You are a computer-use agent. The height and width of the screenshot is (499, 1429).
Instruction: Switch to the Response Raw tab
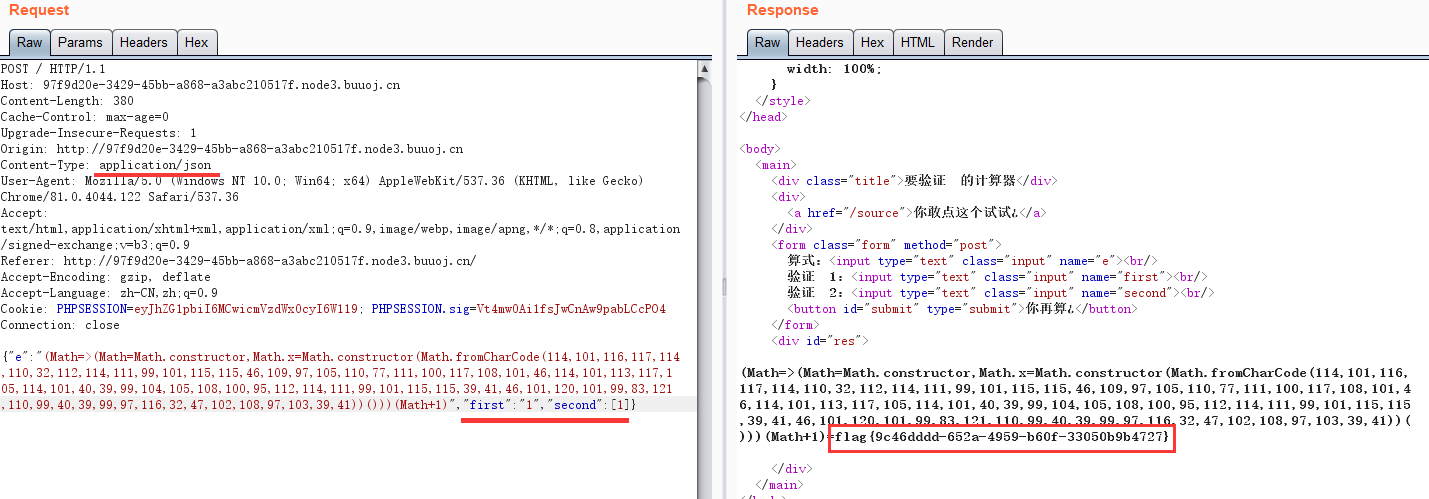(x=767, y=42)
